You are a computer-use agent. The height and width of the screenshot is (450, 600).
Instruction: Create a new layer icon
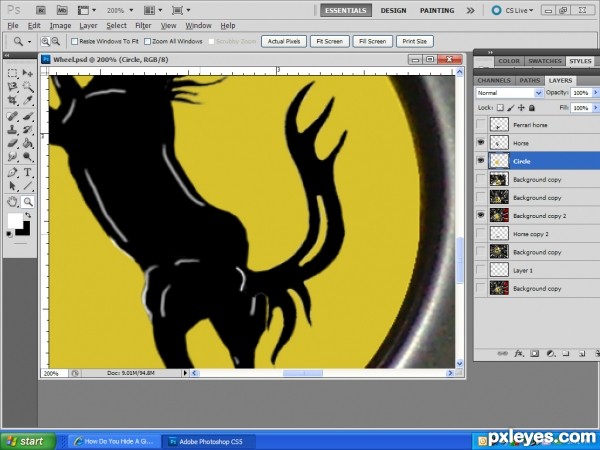coord(582,353)
